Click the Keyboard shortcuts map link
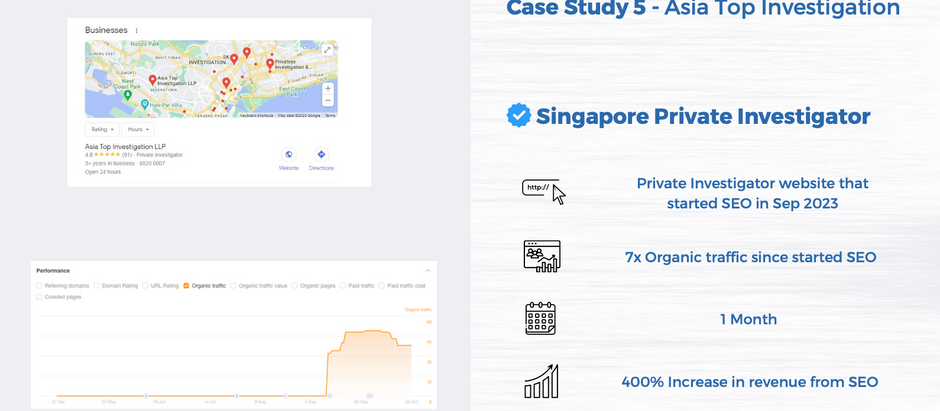The image size is (940, 411). [257, 115]
